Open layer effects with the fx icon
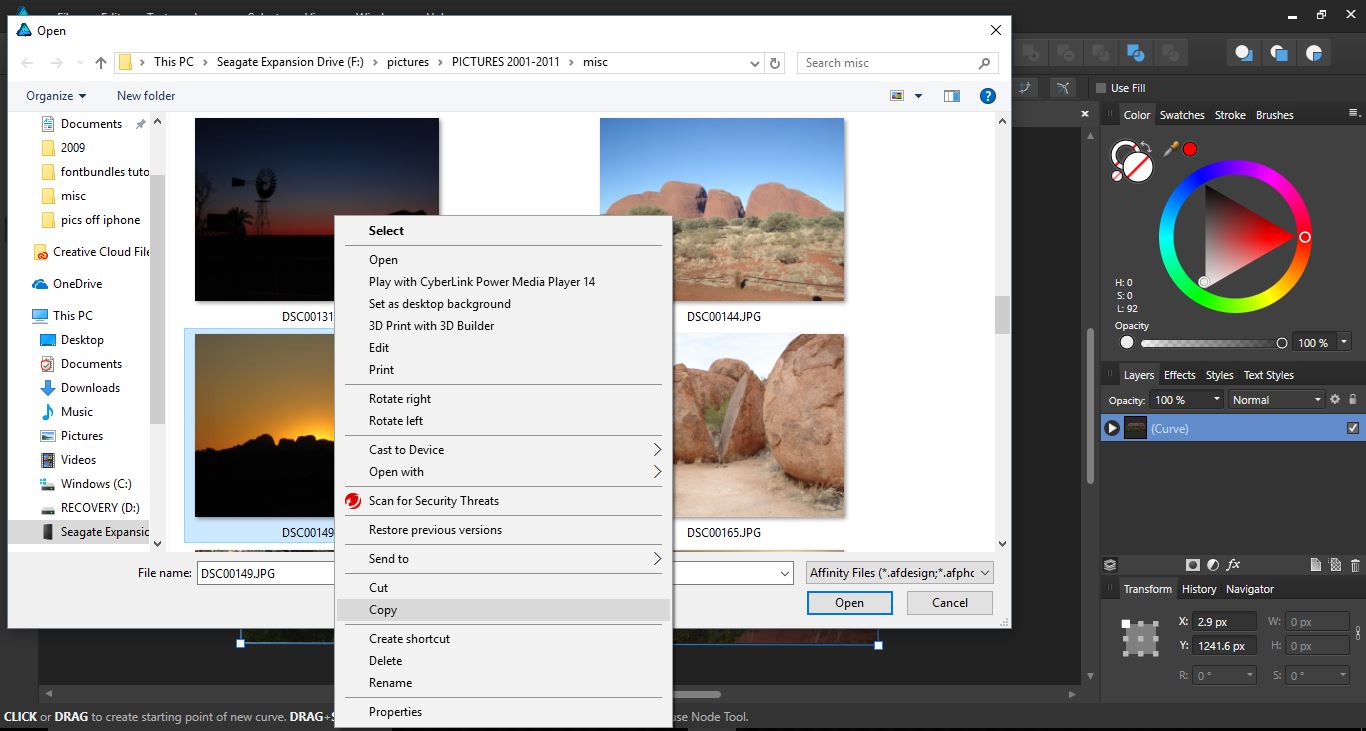 coord(1234,564)
